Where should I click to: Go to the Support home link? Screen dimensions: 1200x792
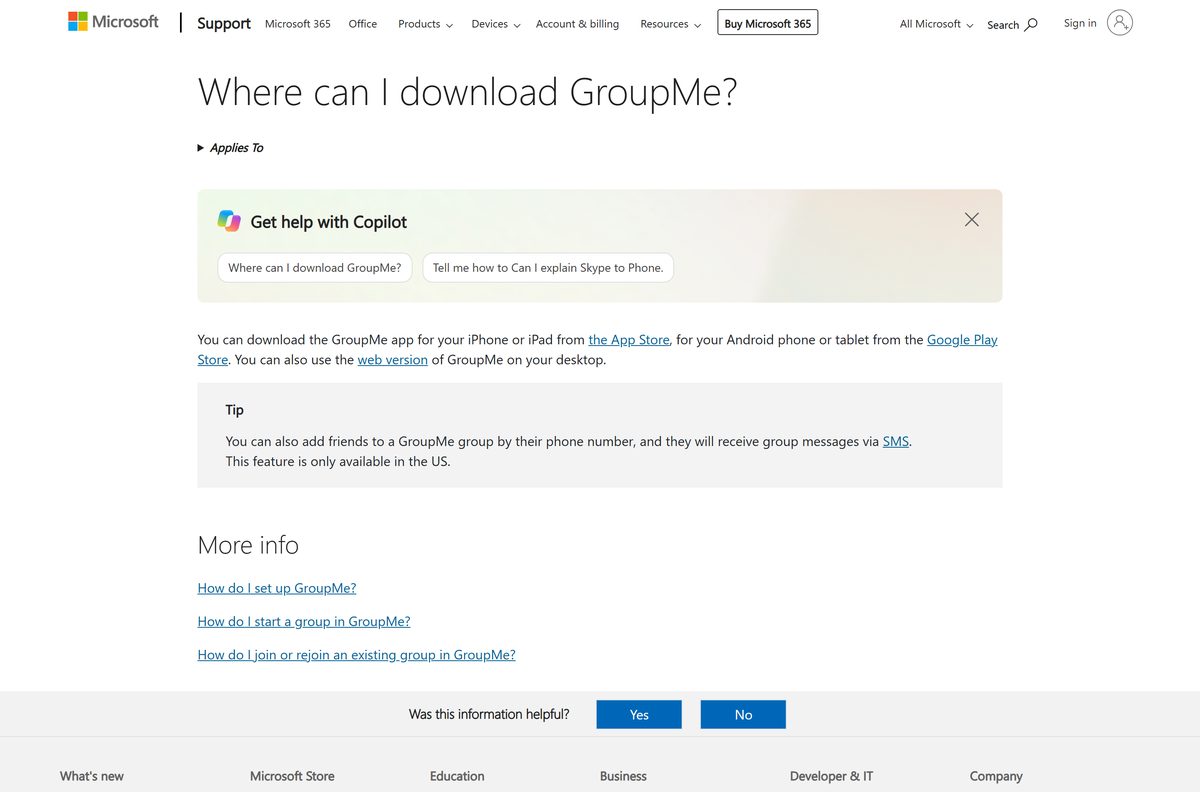click(224, 23)
